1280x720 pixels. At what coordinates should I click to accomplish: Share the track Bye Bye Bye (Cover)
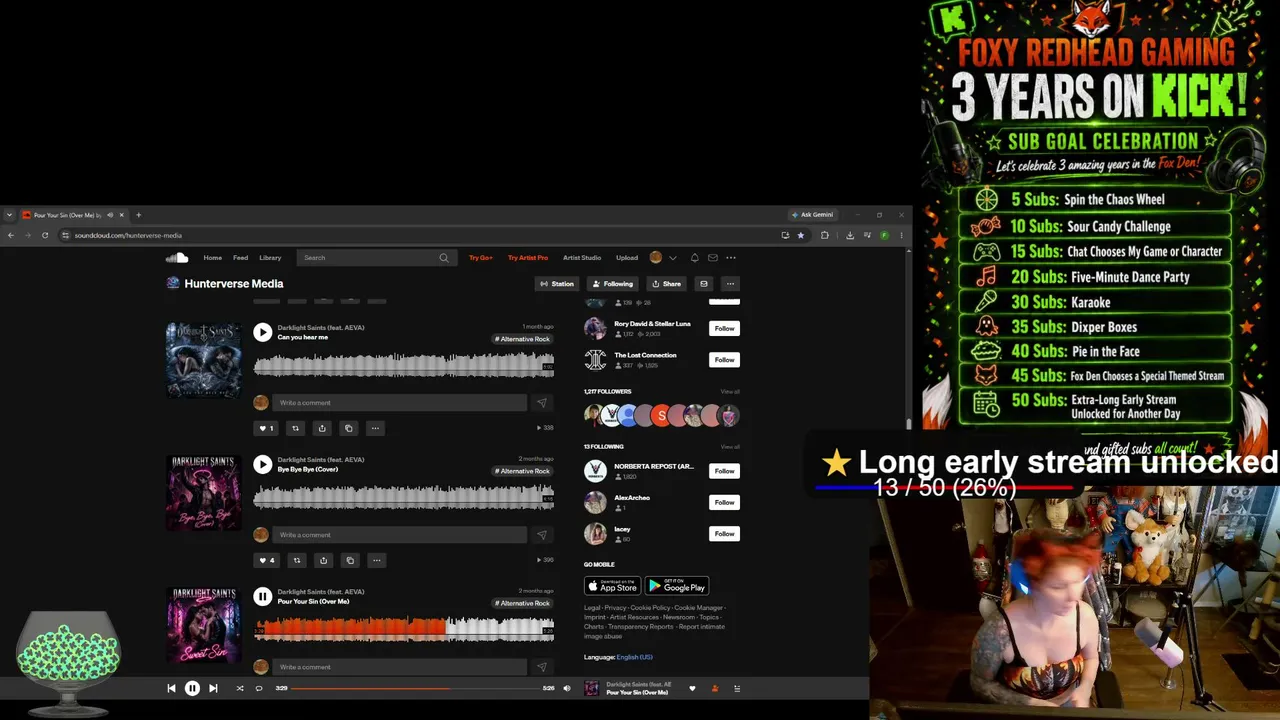click(x=323, y=560)
